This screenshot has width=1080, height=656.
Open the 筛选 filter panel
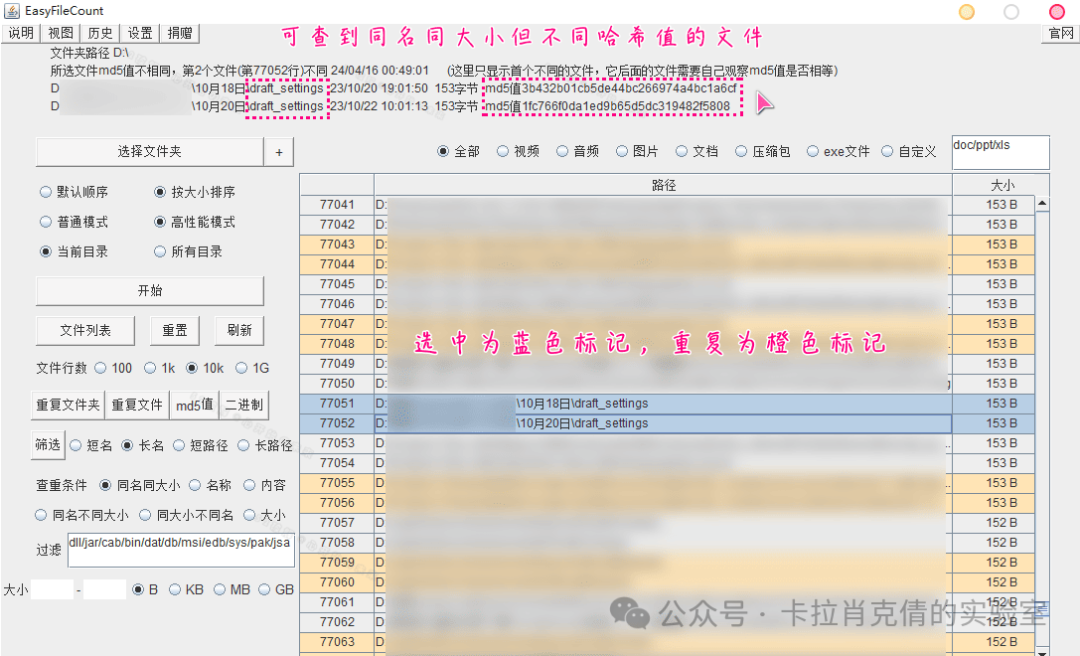click(47, 444)
